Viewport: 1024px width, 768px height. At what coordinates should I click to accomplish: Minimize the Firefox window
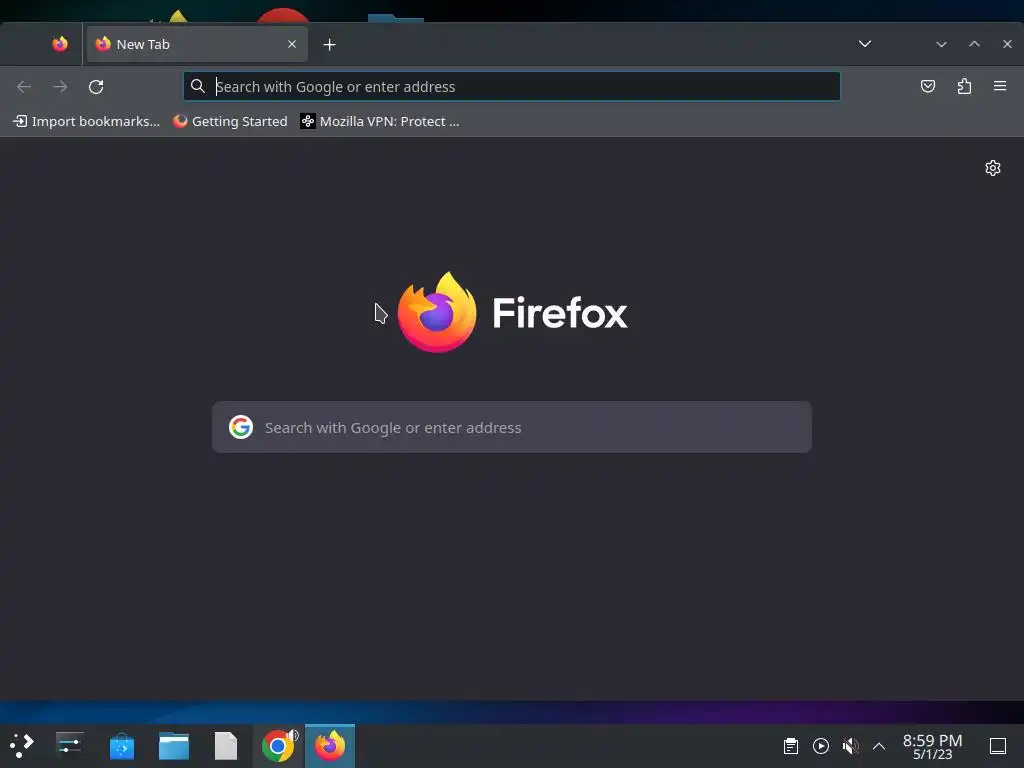pyautogui.click(x=941, y=44)
